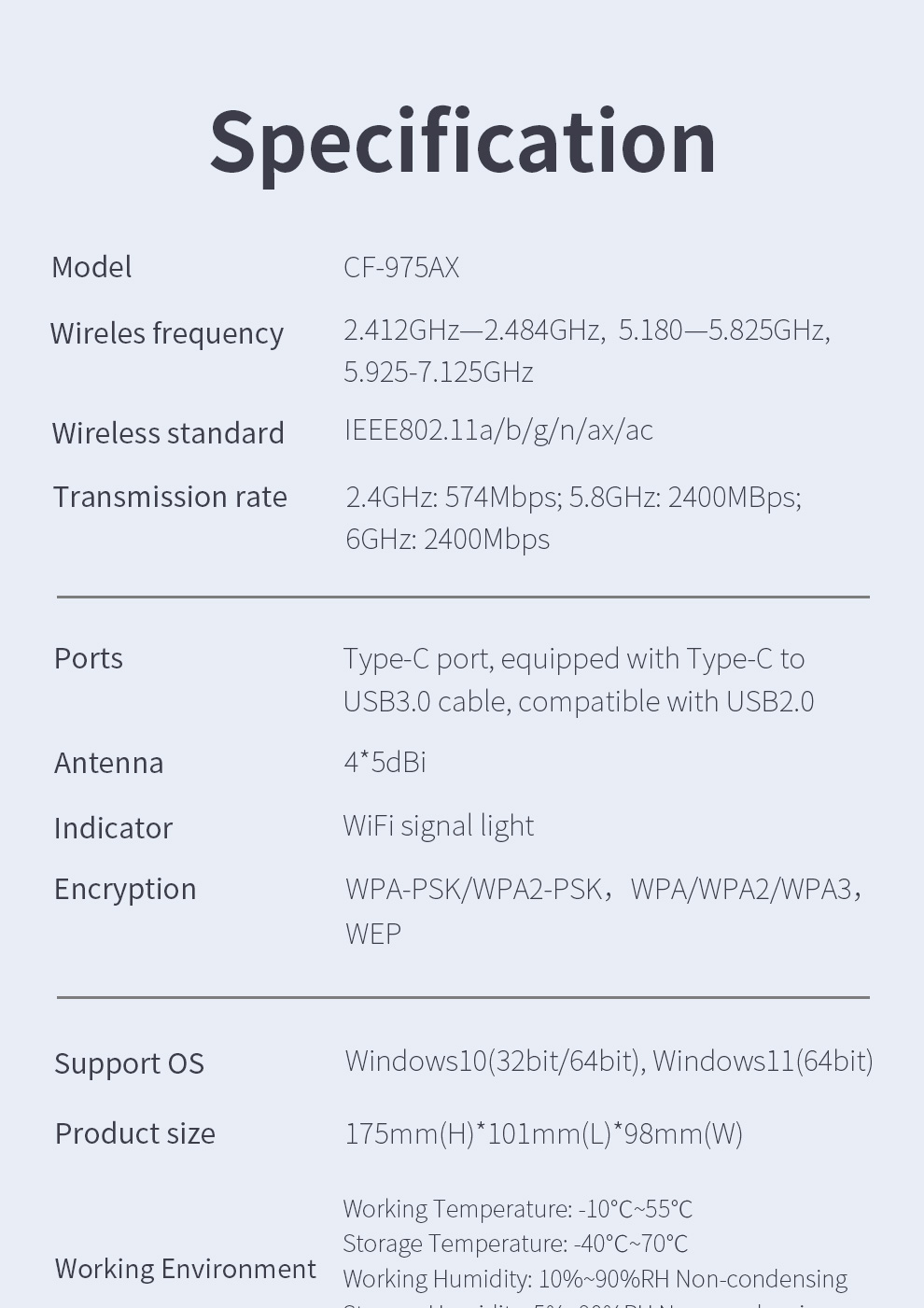Viewport: 924px width, 1308px height.
Task: Click the Wireles frequency label
Action: pos(167,333)
